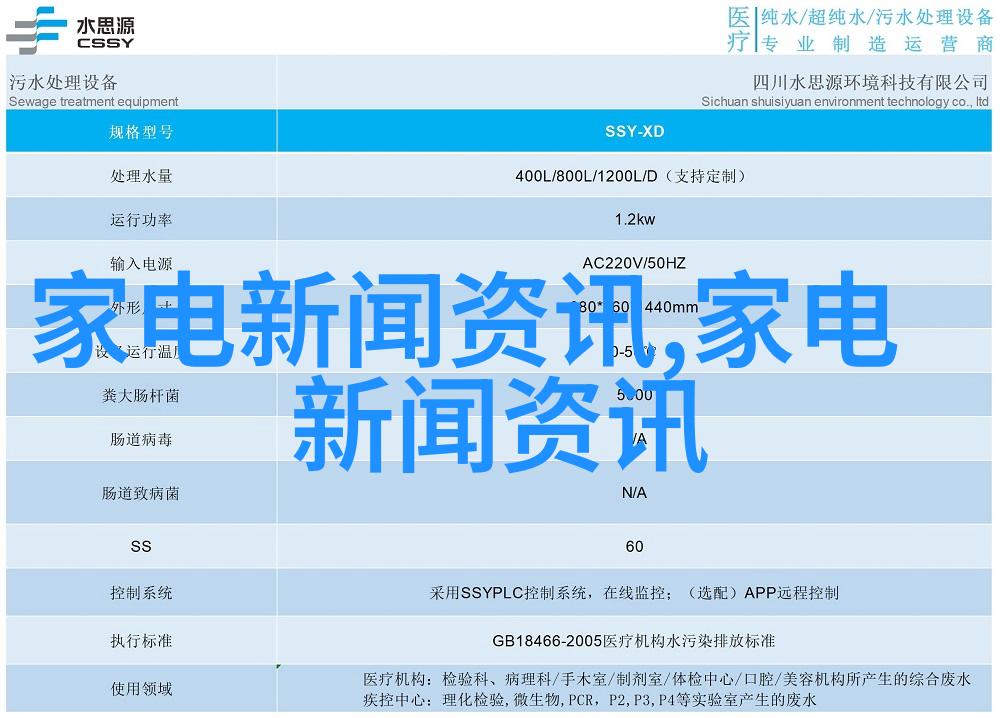This screenshot has height=718, width=1000.
Task: Click the SSY-XD model header cell
Action: pyautogui.click(x=635, y=131)
